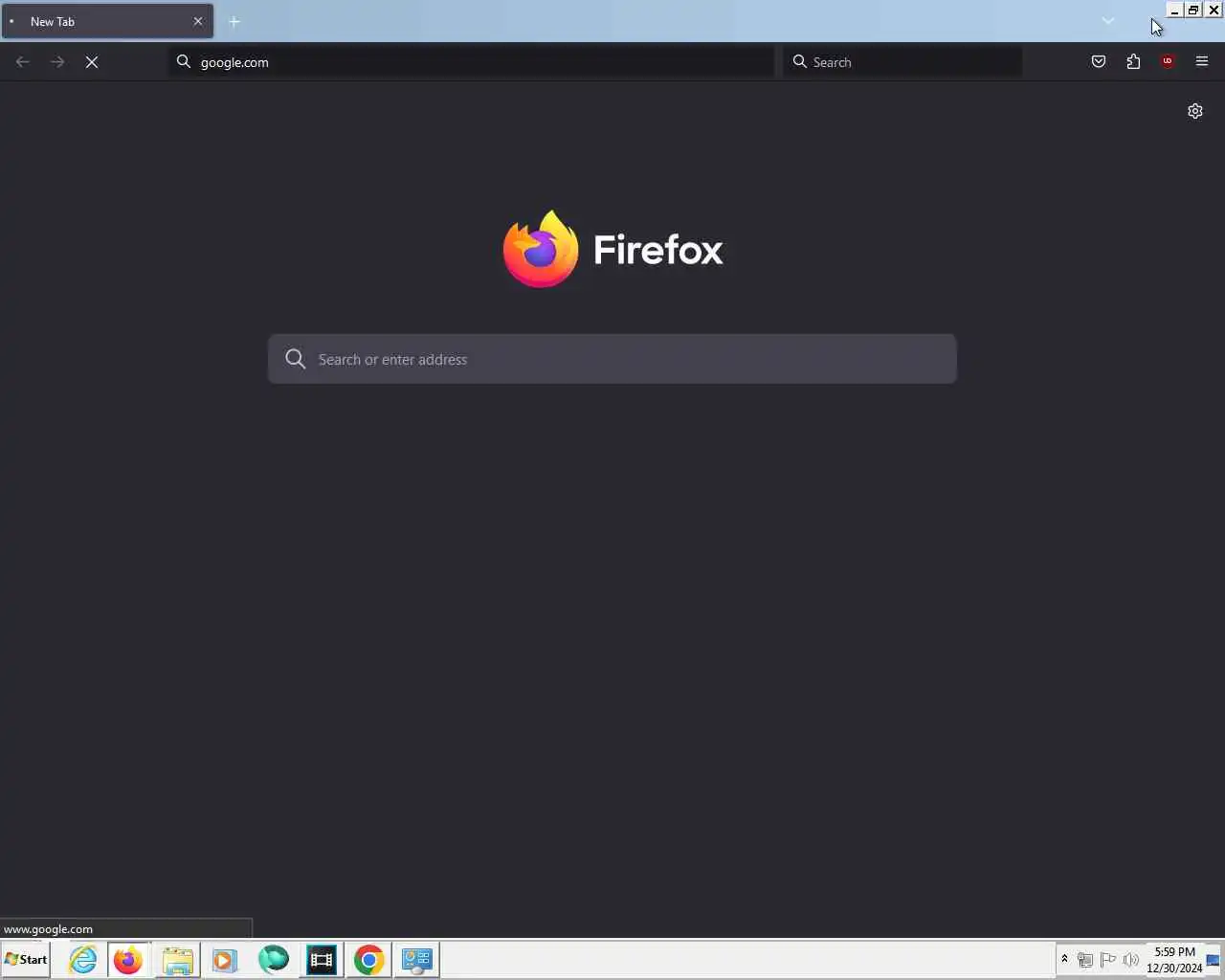Go back to the previous page
The image size is (1225, 980).
click(x=23, y=62)
